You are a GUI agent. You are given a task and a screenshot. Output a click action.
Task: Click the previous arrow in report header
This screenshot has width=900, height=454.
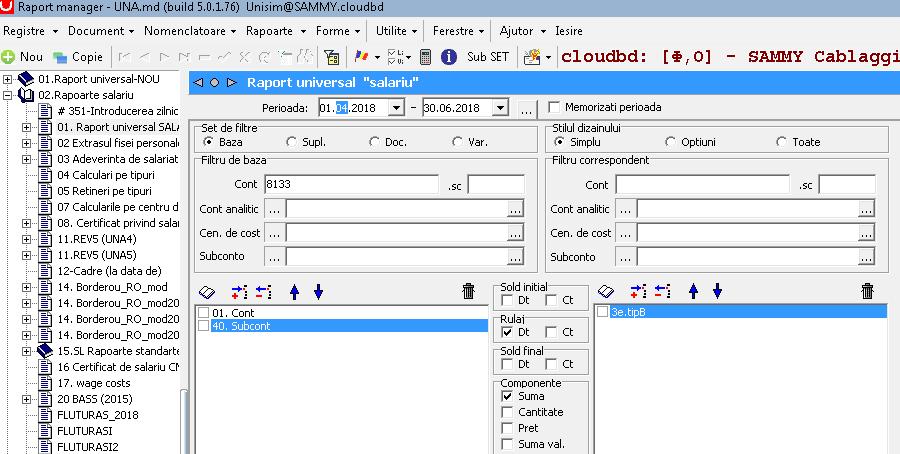198,83
